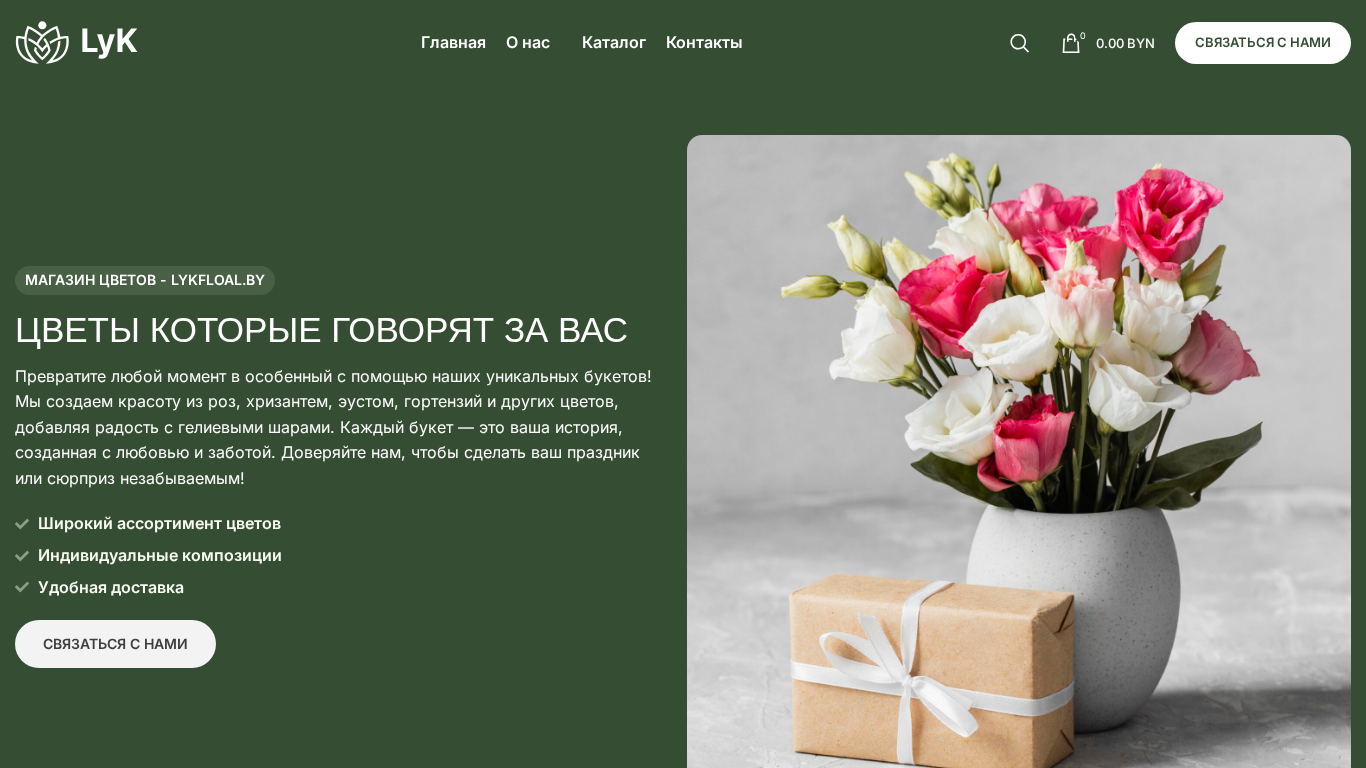Click the hero Связаться с нами button below the list

click(115, 644)
